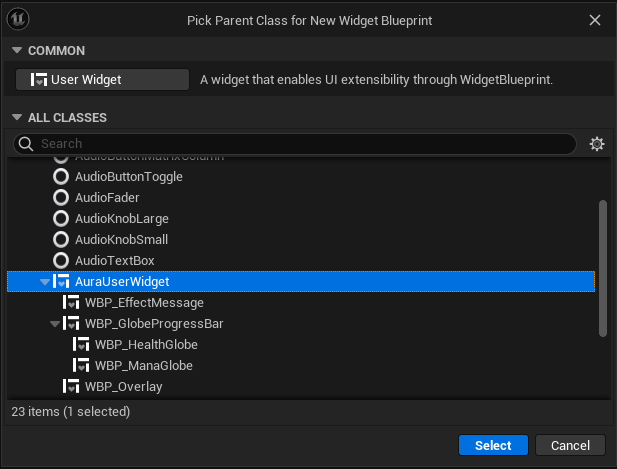Collapse the Common section

(16, 50)
